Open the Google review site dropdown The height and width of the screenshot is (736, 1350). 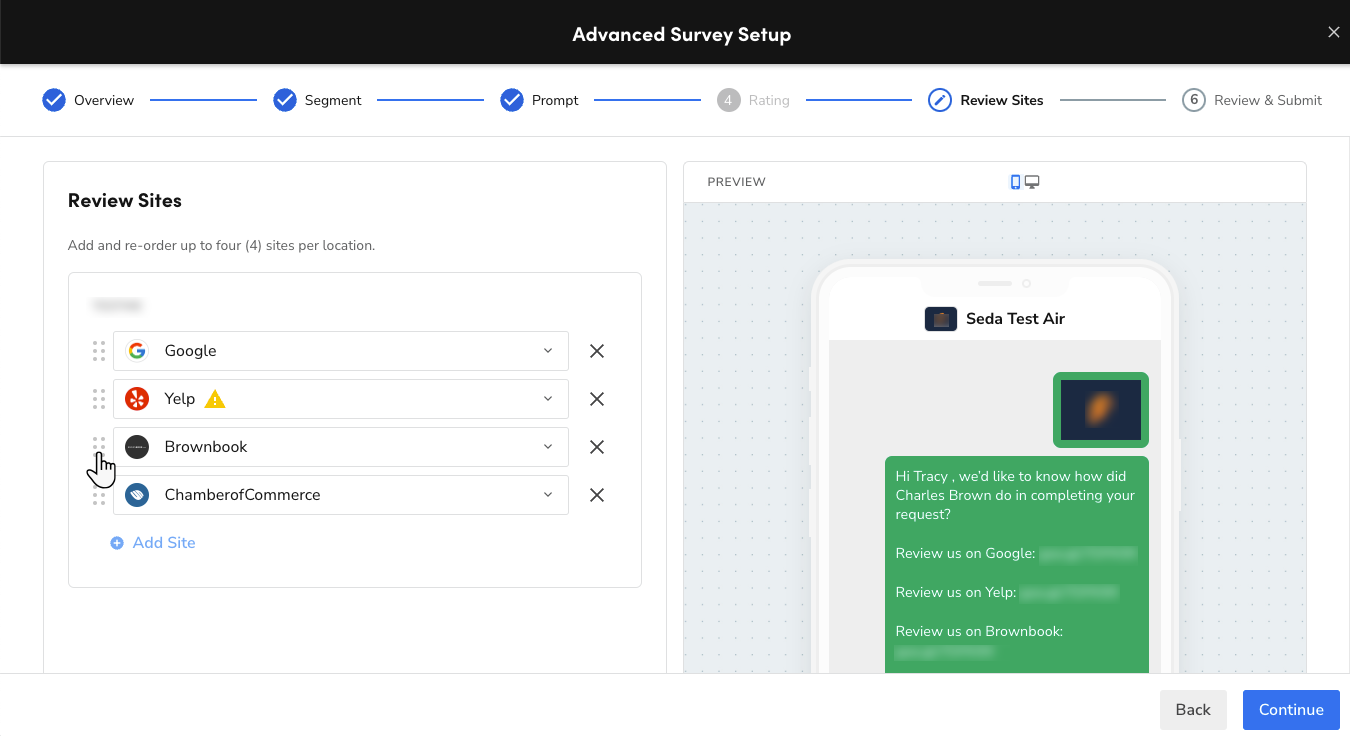(548, 351)
